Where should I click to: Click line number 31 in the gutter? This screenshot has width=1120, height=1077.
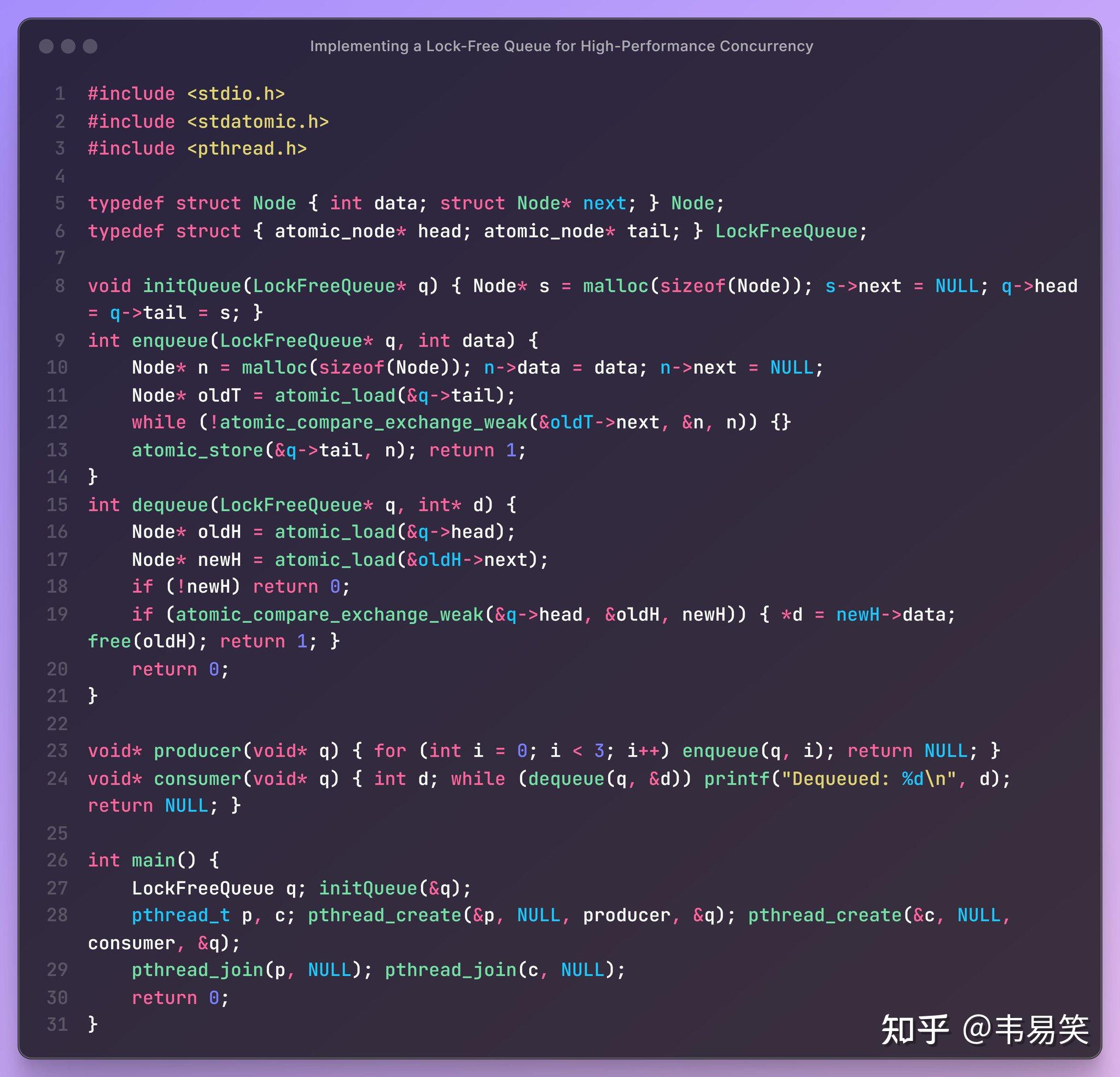[57, 1025]
